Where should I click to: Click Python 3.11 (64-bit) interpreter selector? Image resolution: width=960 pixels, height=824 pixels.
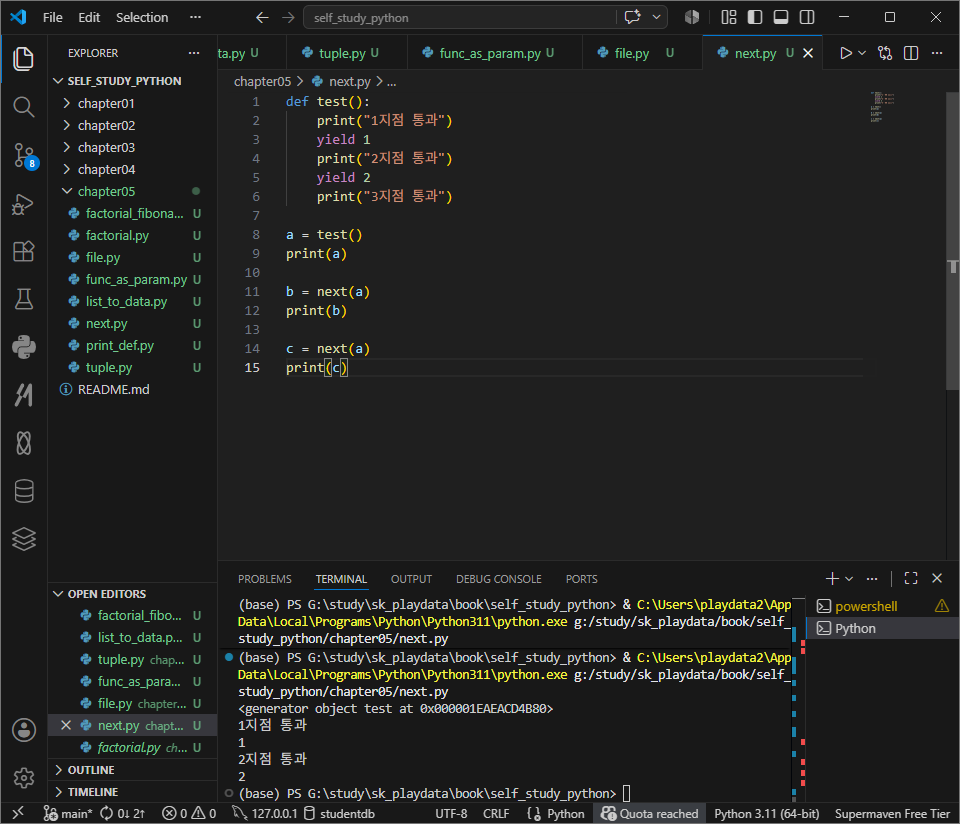pos(767,813)
